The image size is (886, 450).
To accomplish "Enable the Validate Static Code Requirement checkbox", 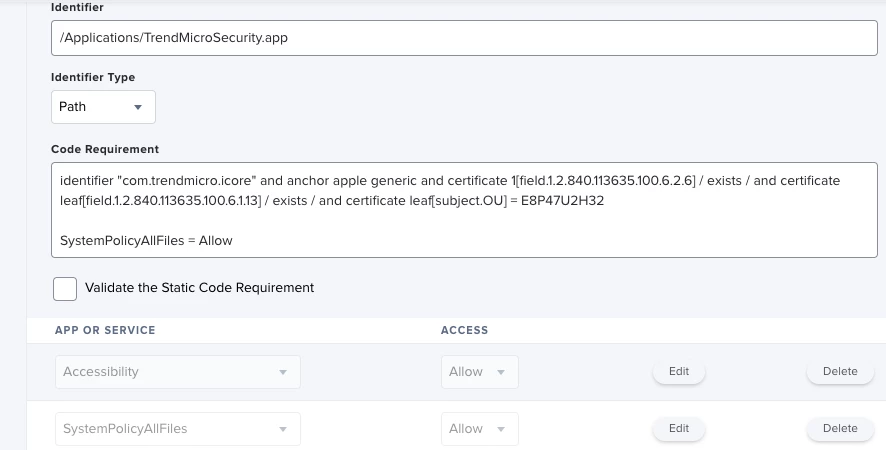I will click(x=65, y=289).
